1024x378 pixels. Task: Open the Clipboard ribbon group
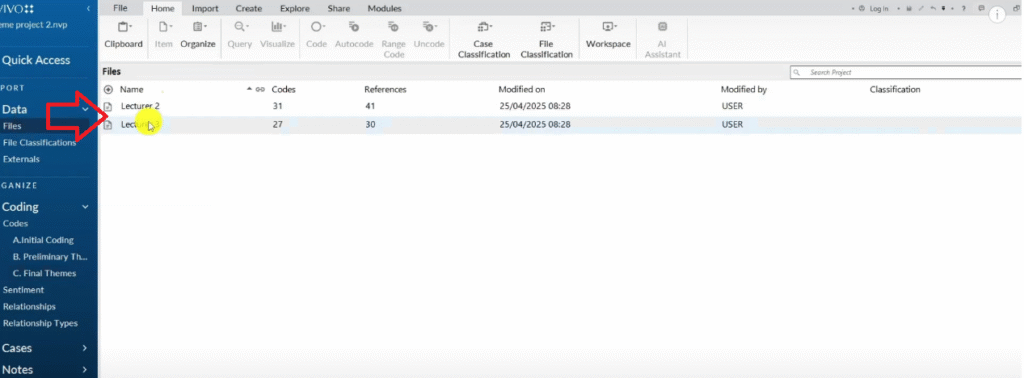coord(123,35)
